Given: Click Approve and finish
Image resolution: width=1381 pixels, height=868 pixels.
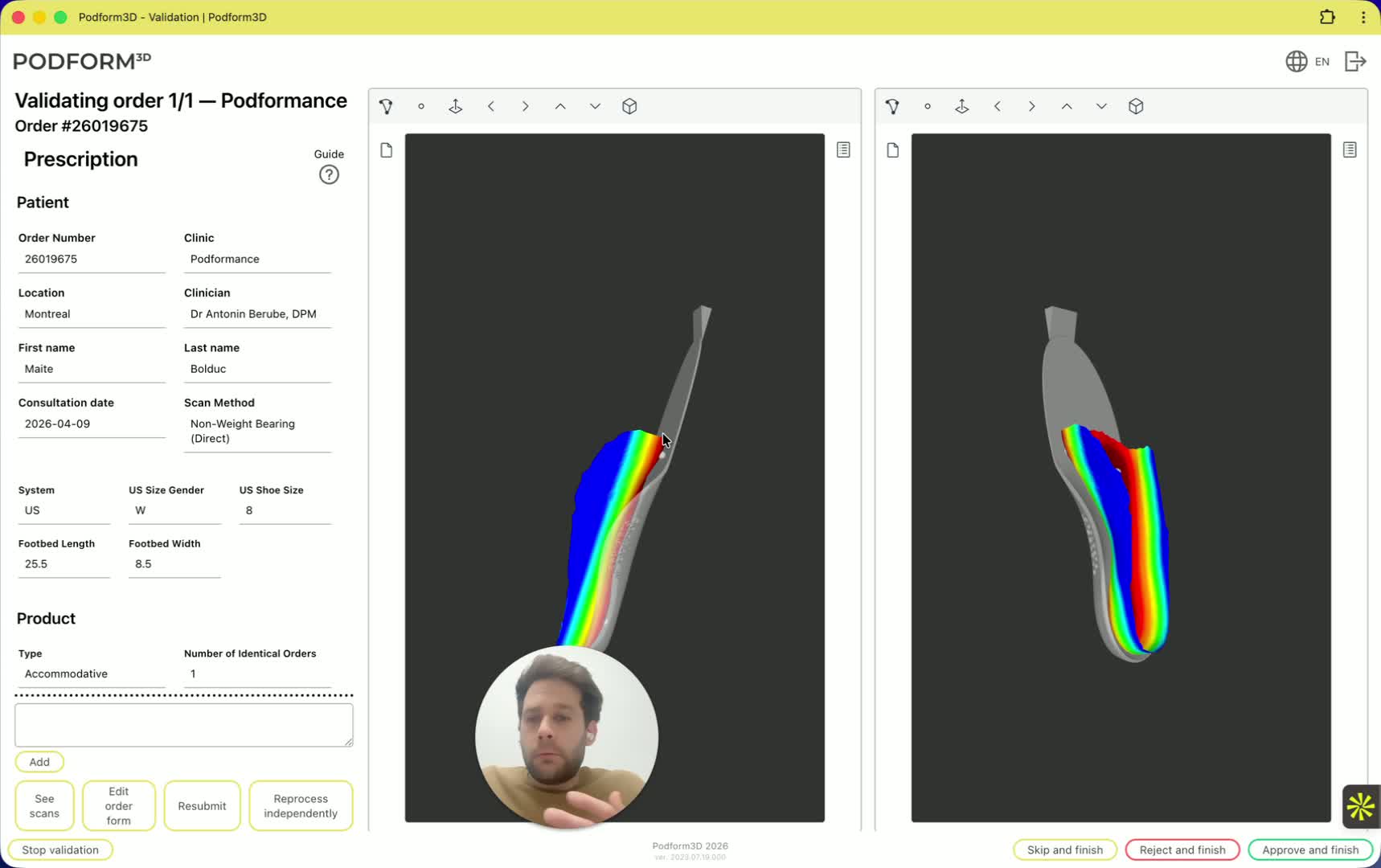Looking at the screenshot, I should click(1310, 850).
